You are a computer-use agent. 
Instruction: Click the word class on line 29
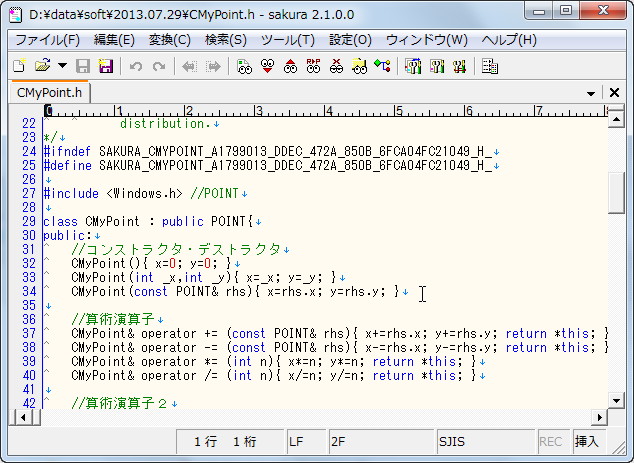pos(60,222)
